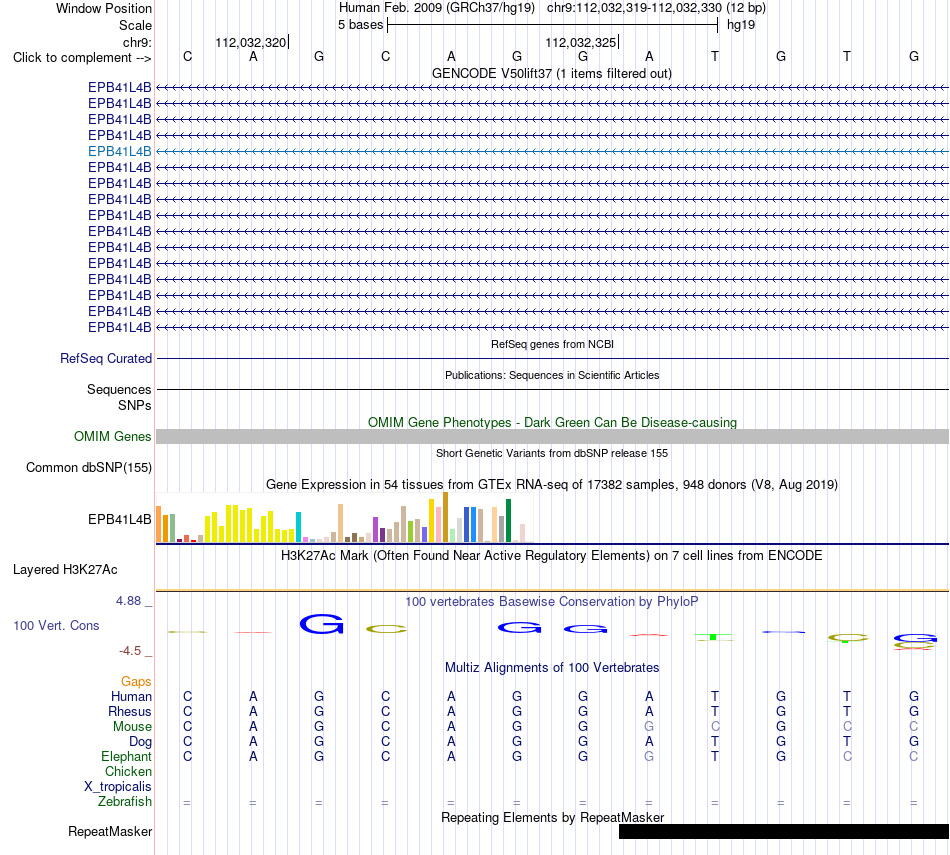Open the GTEx Gene Expression track title
Screen dimensions: 950x855
pyautogui.click(x=552, y=485)
